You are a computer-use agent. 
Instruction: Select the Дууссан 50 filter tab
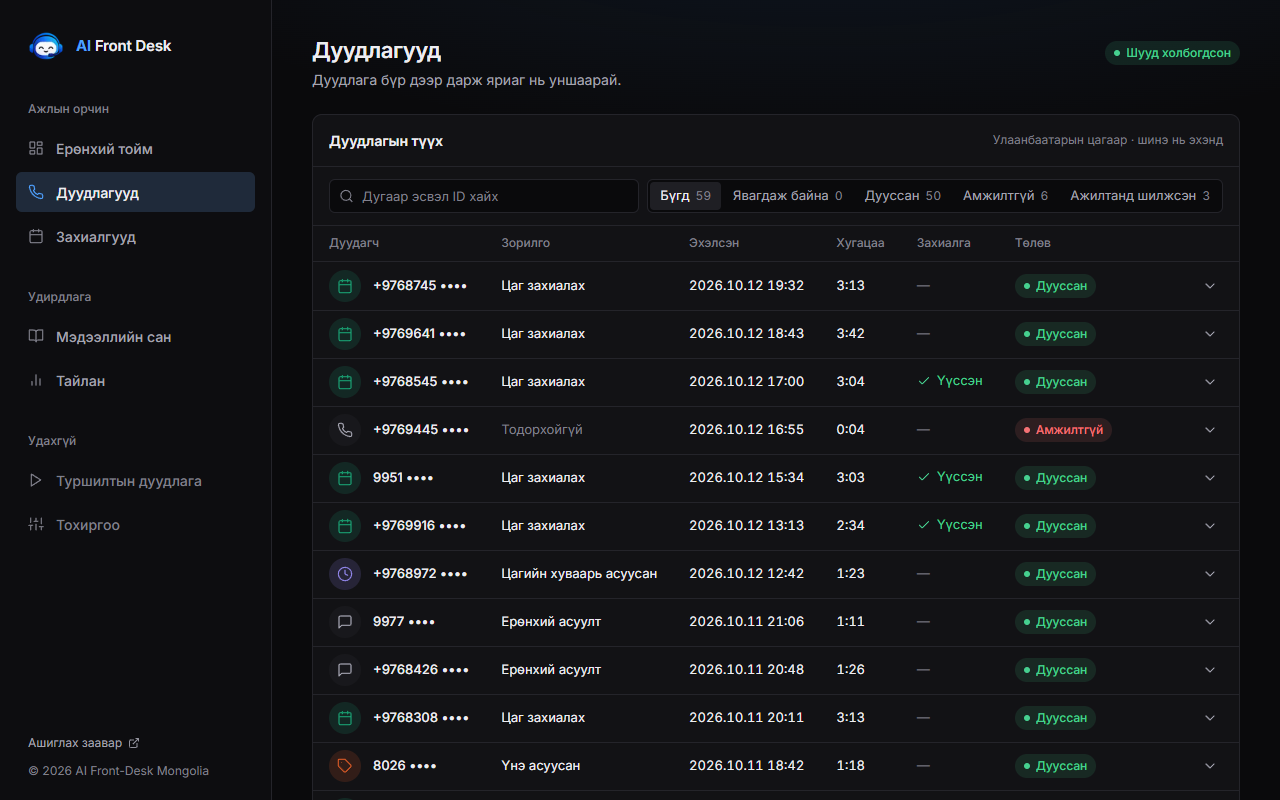[903, 196]
